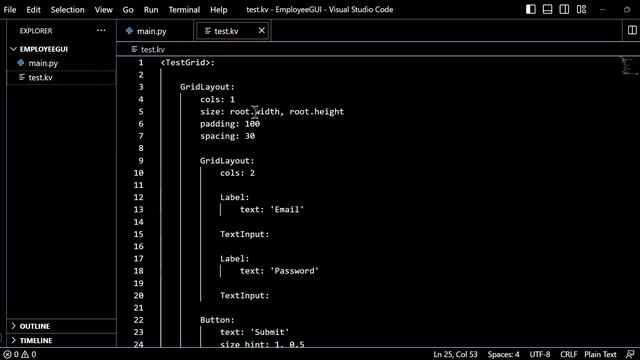Screen dimensions: 640x360
Task: Open the Selection menu
Action: coord(67,9)
